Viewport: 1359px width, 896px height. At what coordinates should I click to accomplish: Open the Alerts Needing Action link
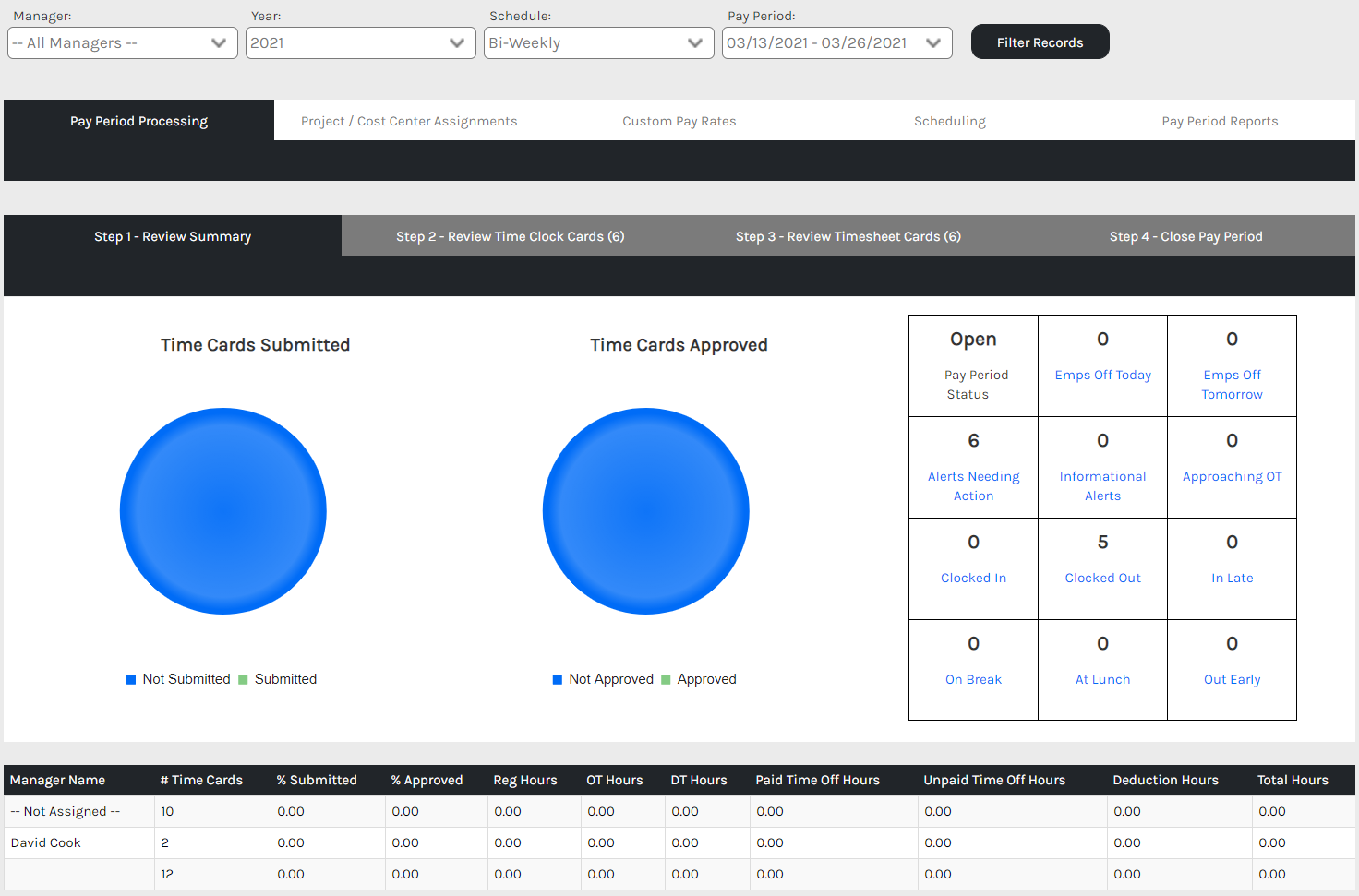(x=973, y=485)
